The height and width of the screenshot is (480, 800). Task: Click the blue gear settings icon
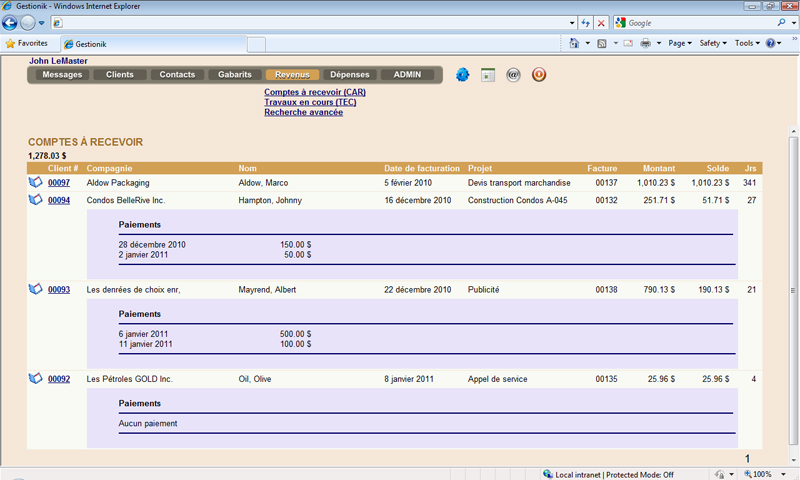pos(462,75)
